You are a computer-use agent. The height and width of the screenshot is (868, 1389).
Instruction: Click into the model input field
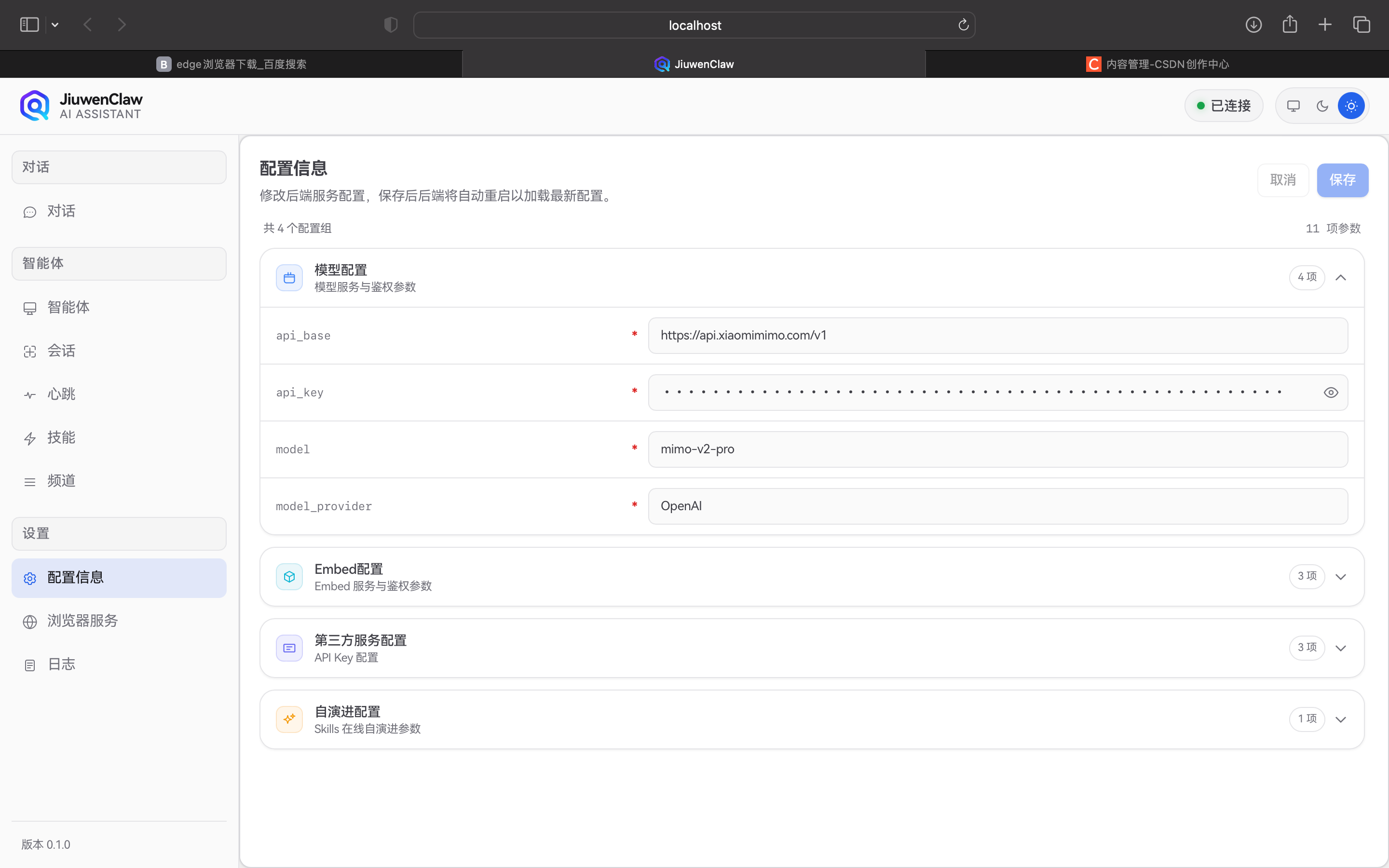(x=997, y=449)
